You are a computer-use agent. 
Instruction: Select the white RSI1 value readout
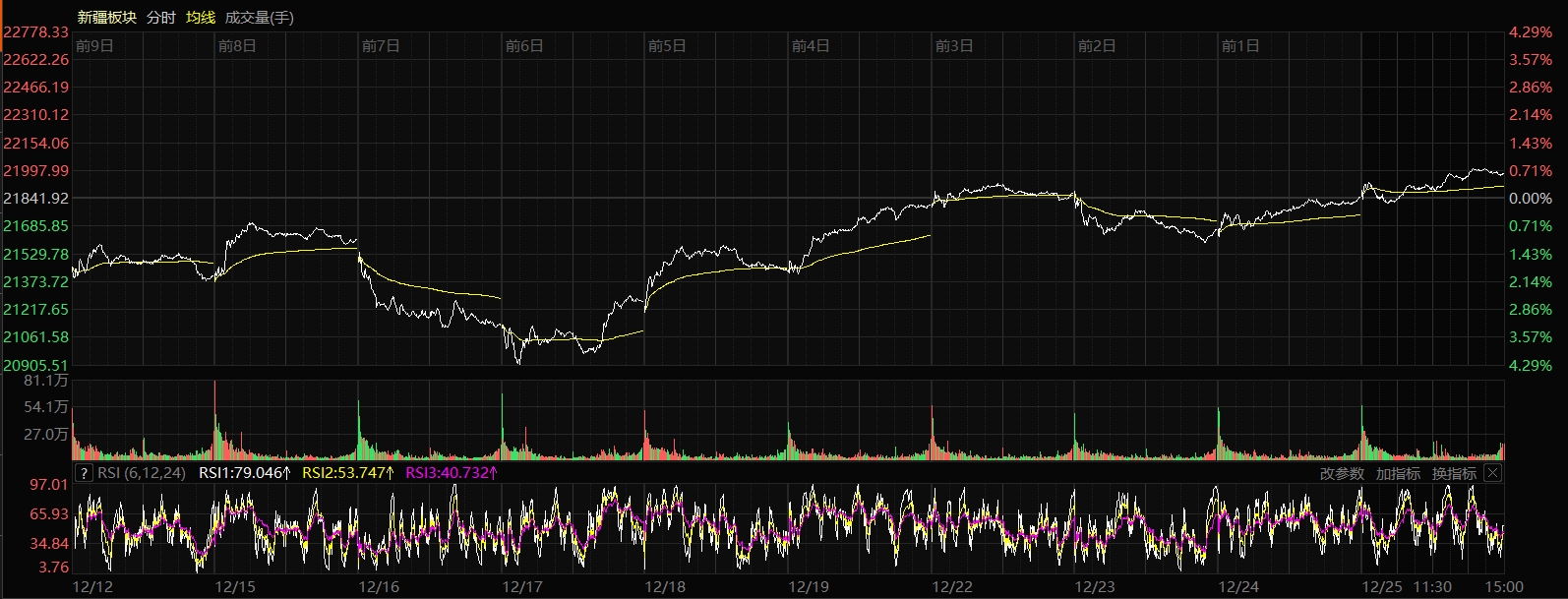pyautogui.click(x=245, y=473)
